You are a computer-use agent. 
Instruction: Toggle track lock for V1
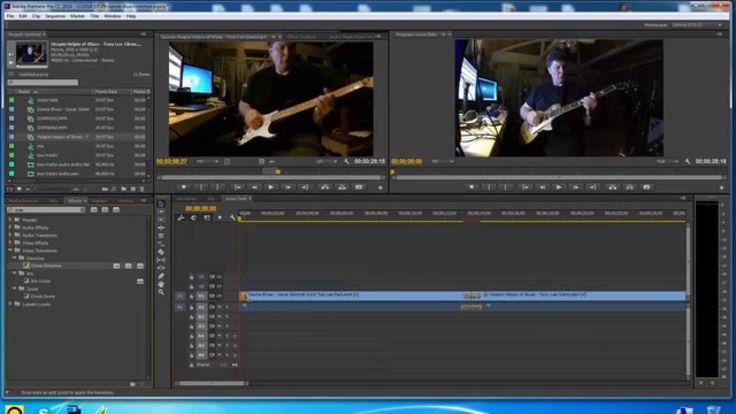pyautogui.click(x=192, y=296)
